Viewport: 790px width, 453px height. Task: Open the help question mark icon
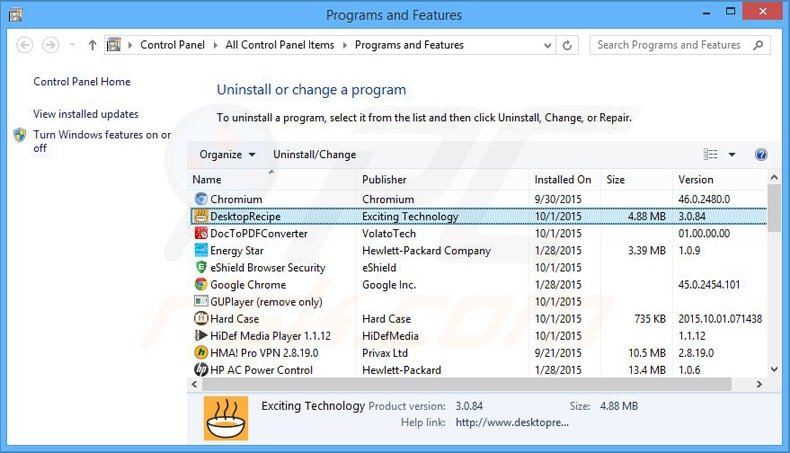(761, 155)
